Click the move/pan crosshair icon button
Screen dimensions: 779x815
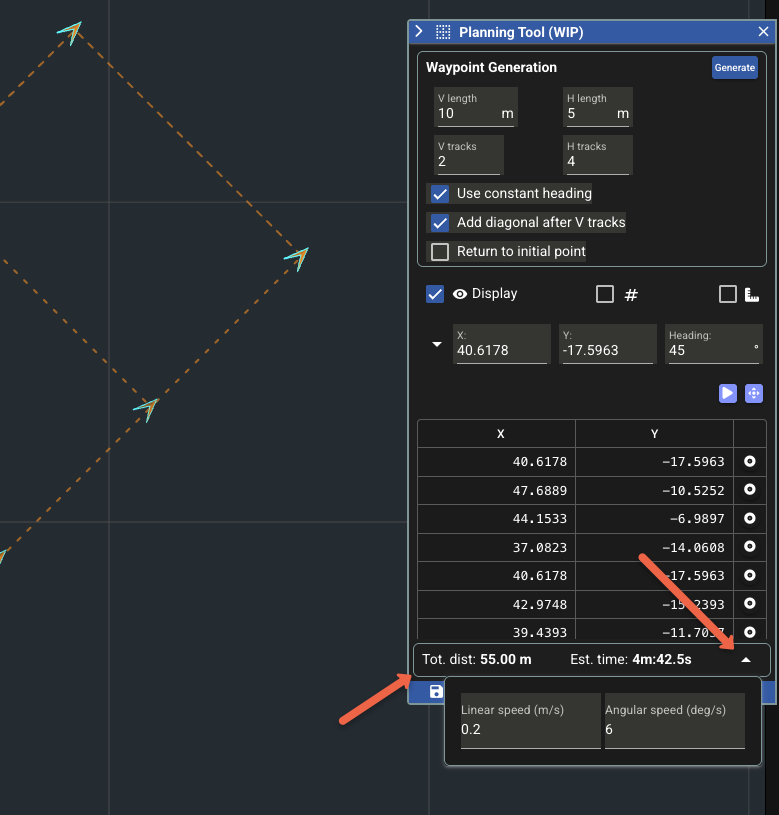pos(754,394)
